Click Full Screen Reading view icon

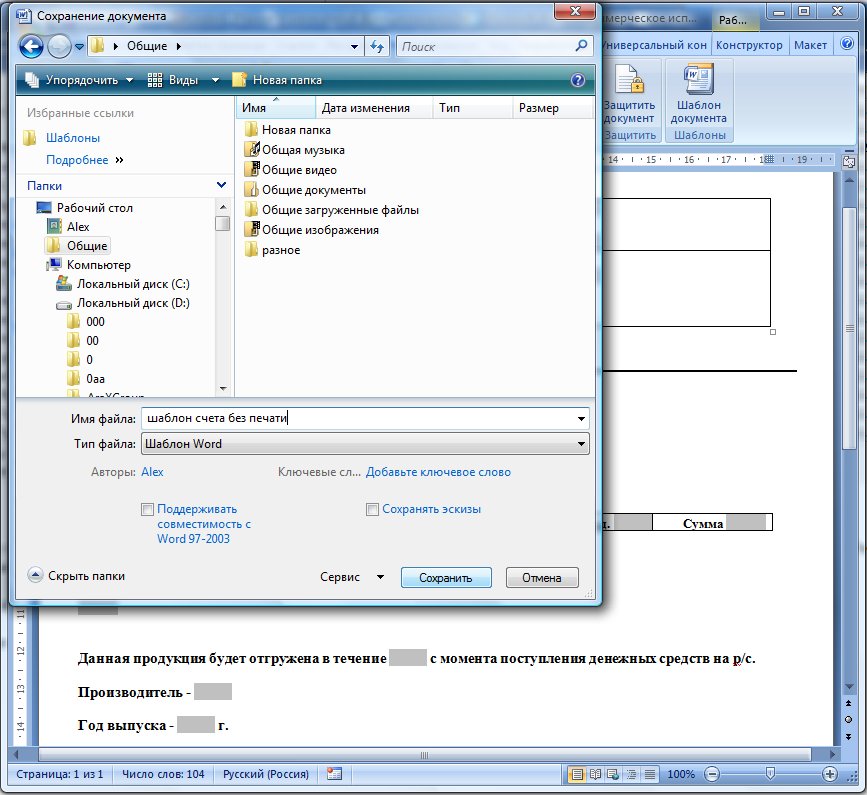(x=596, y=775)
